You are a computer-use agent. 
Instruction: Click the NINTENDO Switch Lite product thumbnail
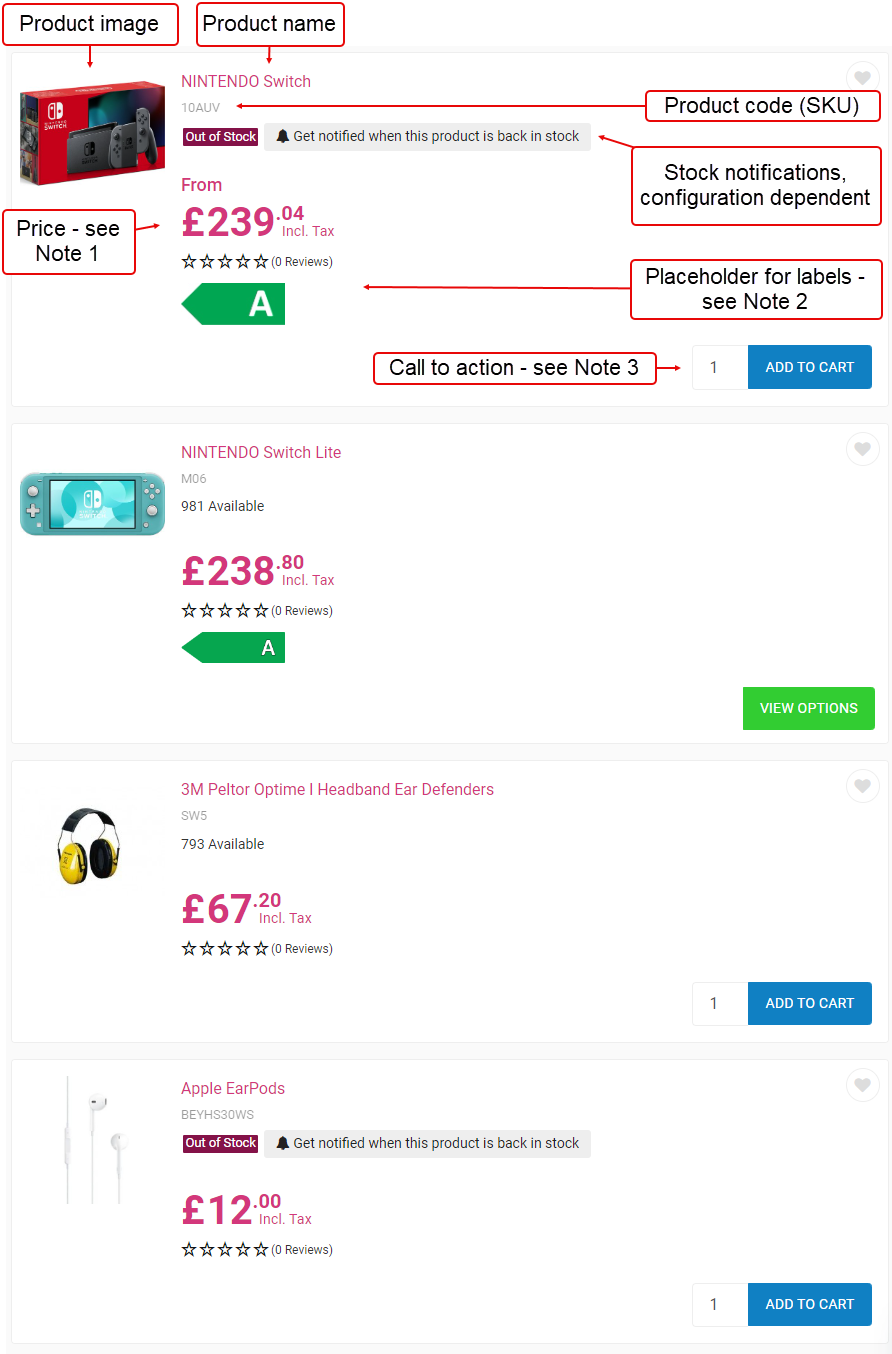(x=92, y=504)
